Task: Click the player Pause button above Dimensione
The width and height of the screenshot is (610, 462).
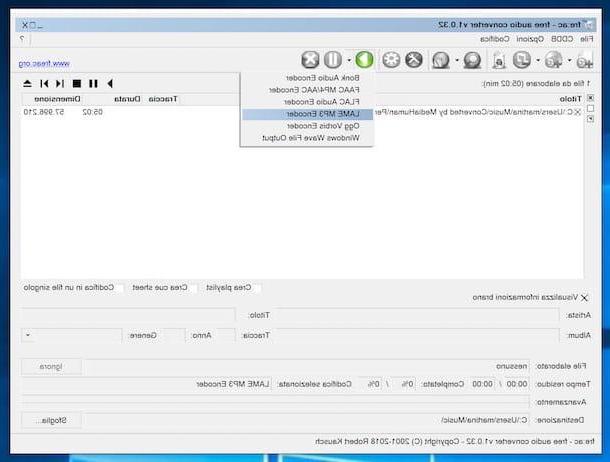Action: coord(93,83)
